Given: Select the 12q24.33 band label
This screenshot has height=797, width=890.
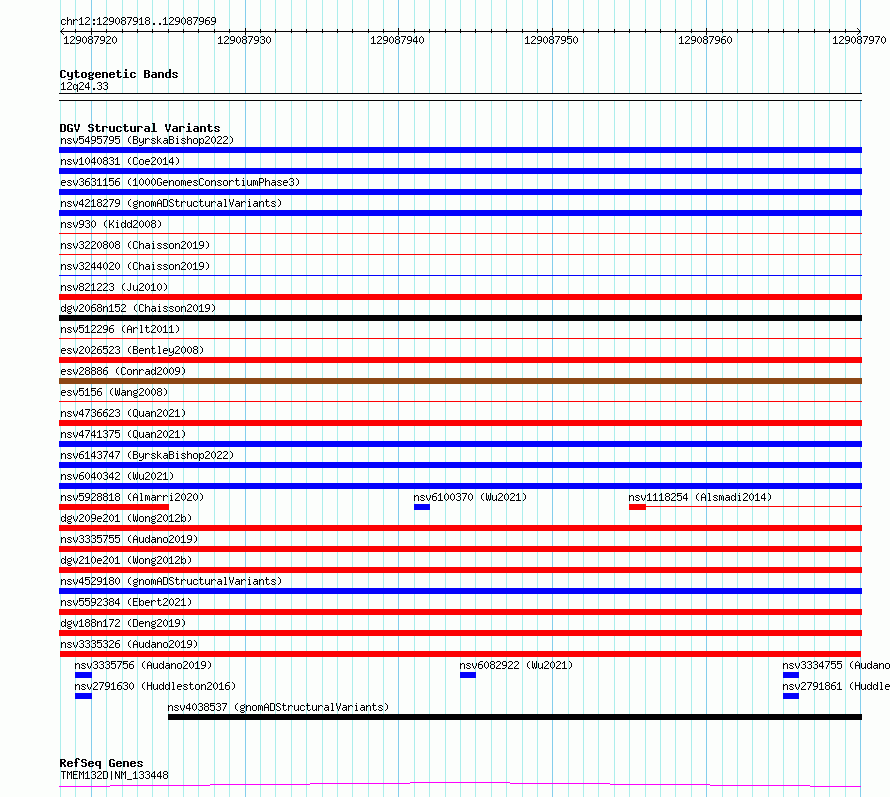Looking at the screenshot, I should [x=84, y=87].
